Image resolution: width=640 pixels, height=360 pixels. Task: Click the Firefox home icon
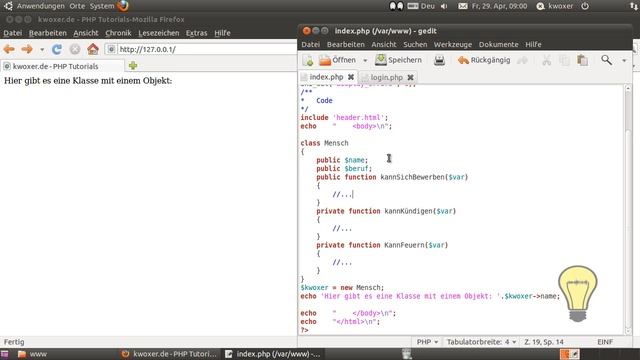93,49
